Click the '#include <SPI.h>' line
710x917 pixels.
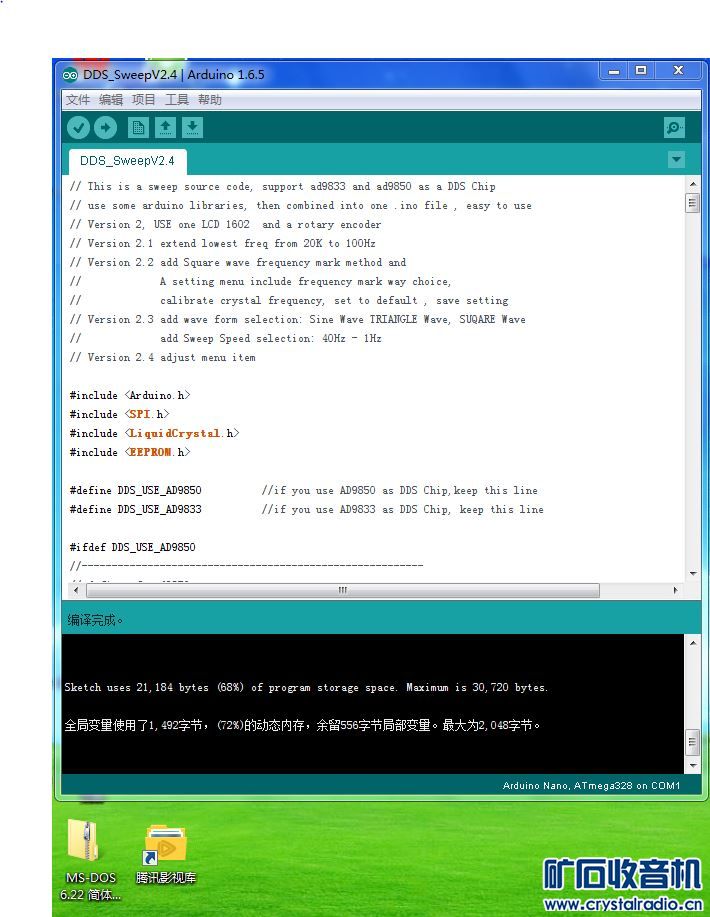(x=119, y=414)
